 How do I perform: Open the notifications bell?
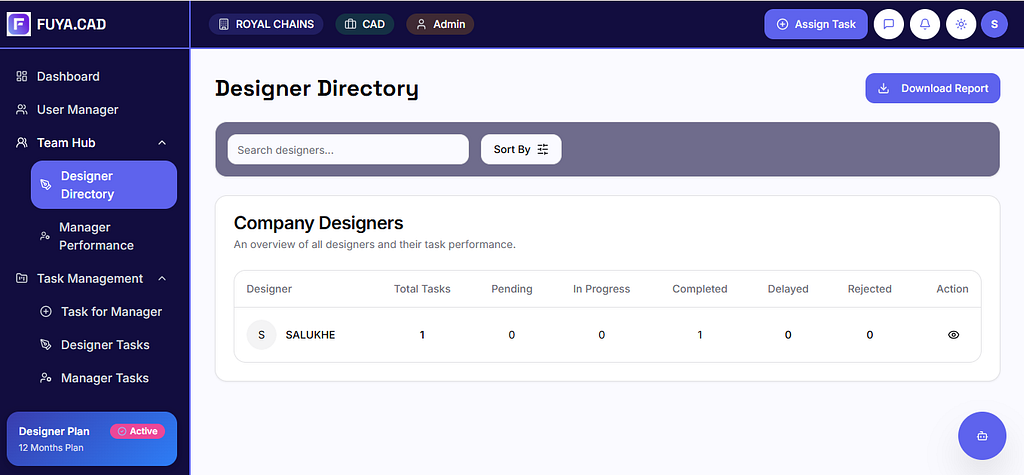pyautogui.click(x=925, y=24)
